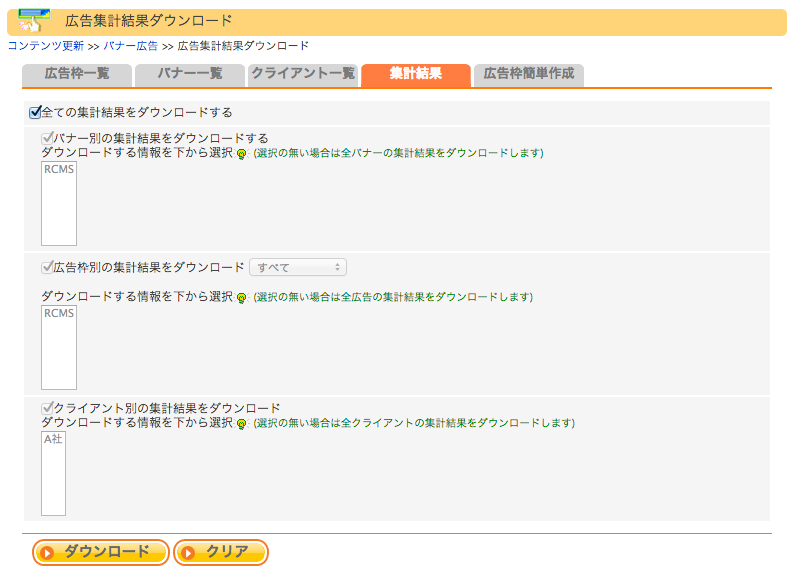Screen dimensions: 800x577
Task: Click hint bulb icon in ad-slot section
Action: tap(241, 297)
